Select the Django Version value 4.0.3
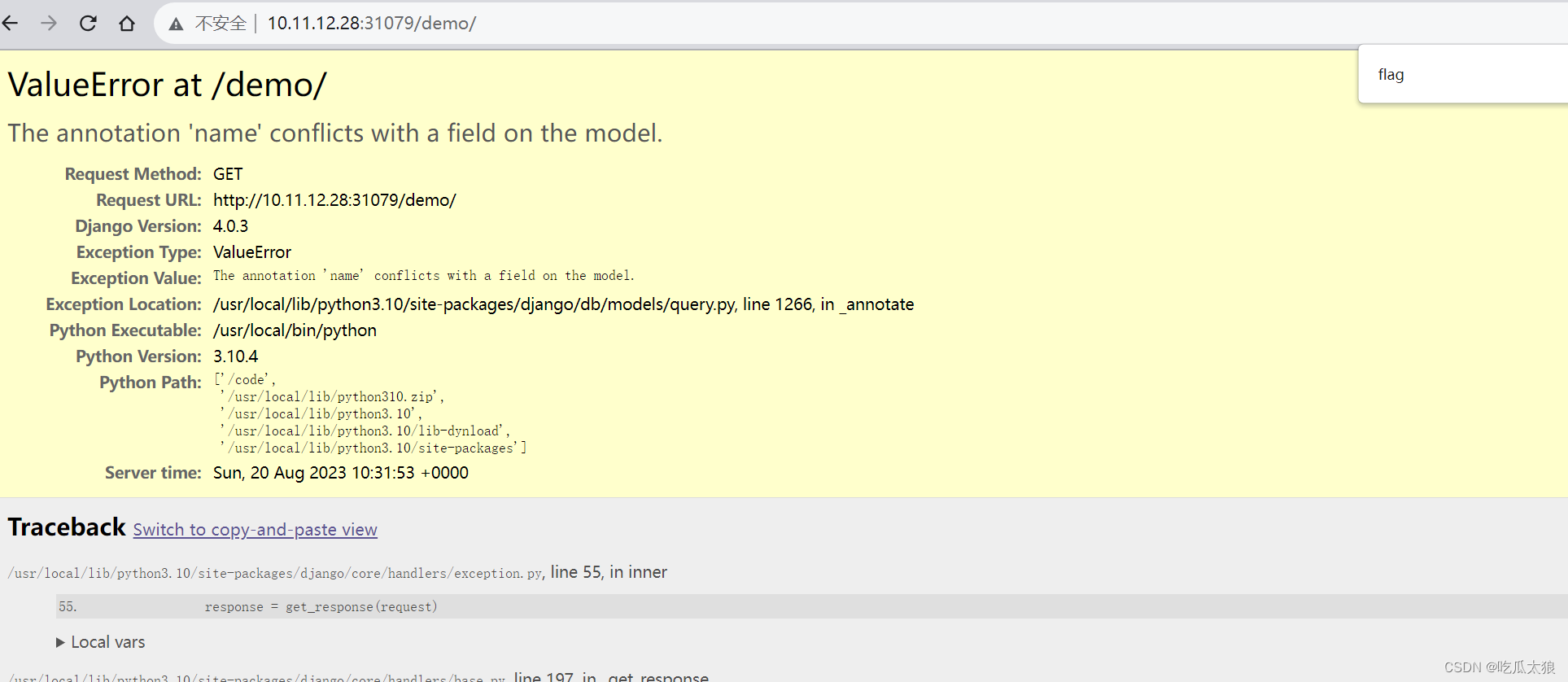Image resolution: width=1568 pixels, height=682 pixels. 231,226
